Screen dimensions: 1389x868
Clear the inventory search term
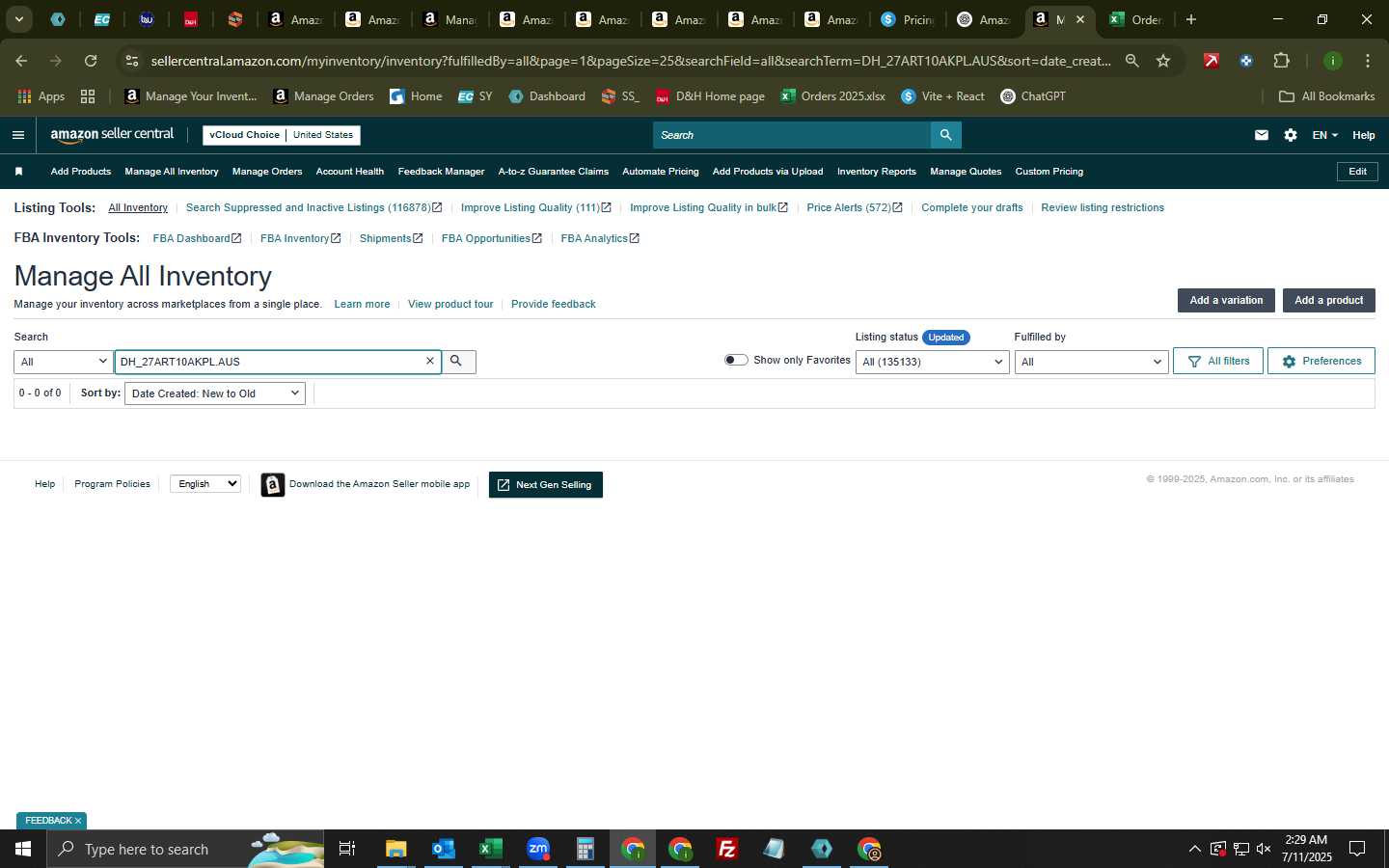[x=430, y=361]
